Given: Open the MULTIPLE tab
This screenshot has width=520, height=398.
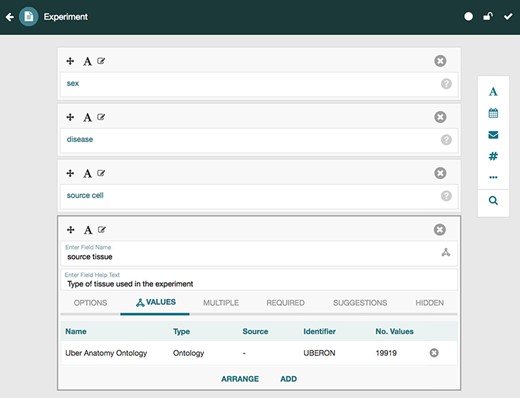Looking at the screenshot, I should click(221, 303).
